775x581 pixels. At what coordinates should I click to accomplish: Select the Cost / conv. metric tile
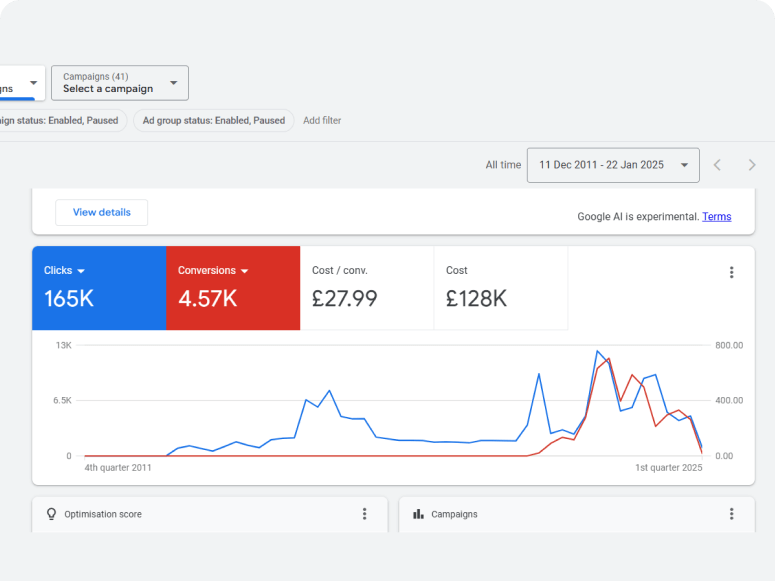(x=366, y=288)
